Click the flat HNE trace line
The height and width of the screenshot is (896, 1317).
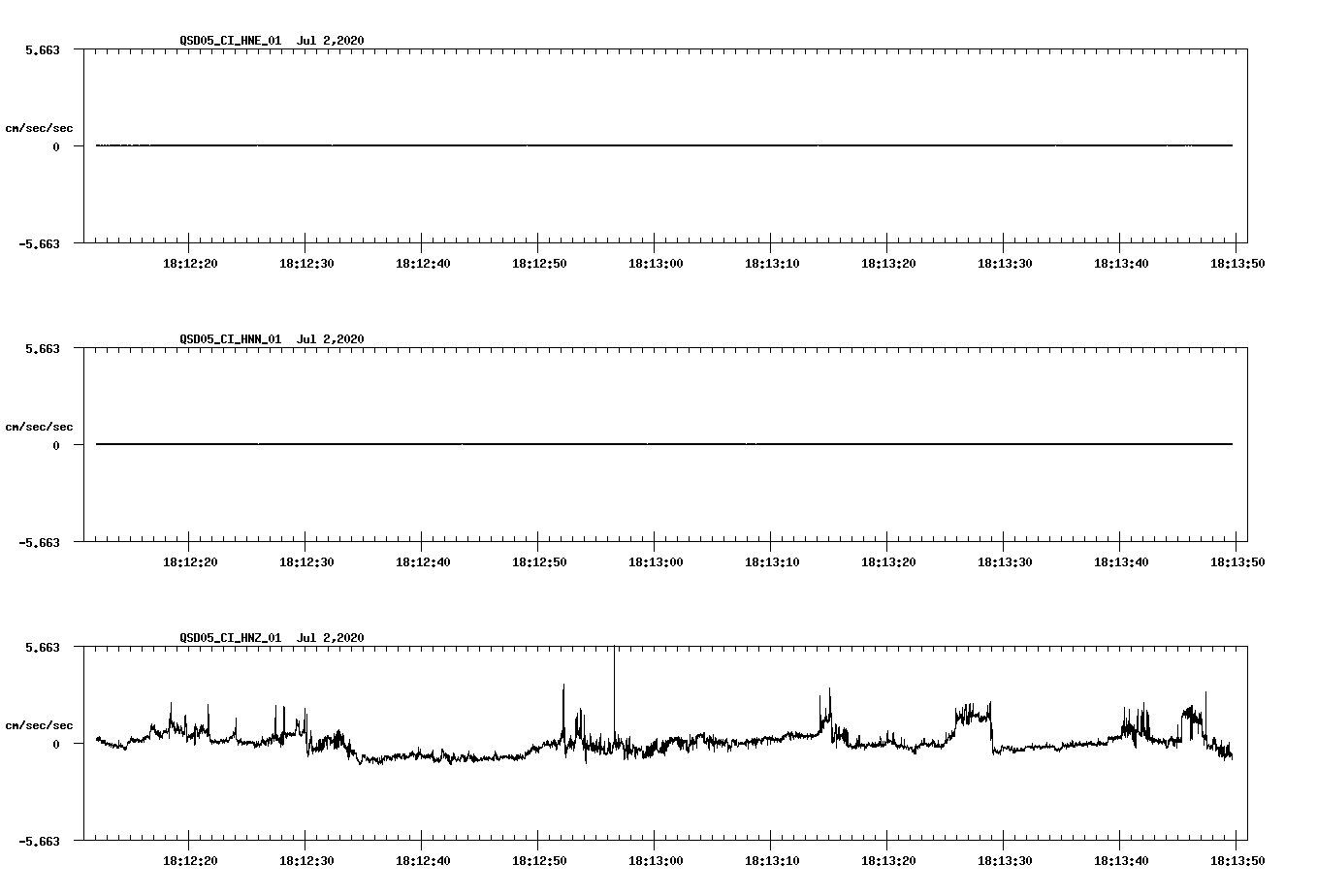click(664, 145)
